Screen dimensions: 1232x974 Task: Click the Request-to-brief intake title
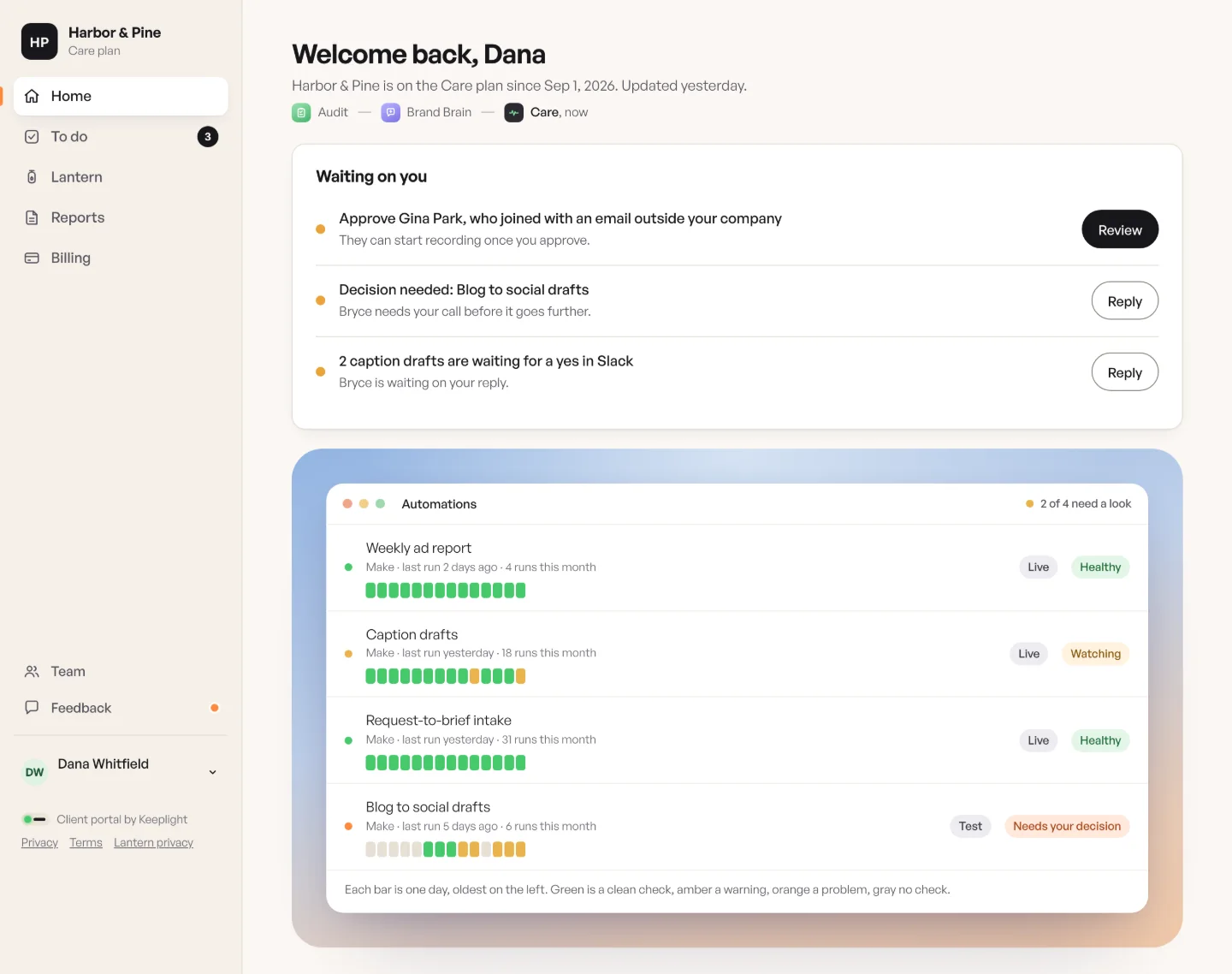(x=439, y=721)
